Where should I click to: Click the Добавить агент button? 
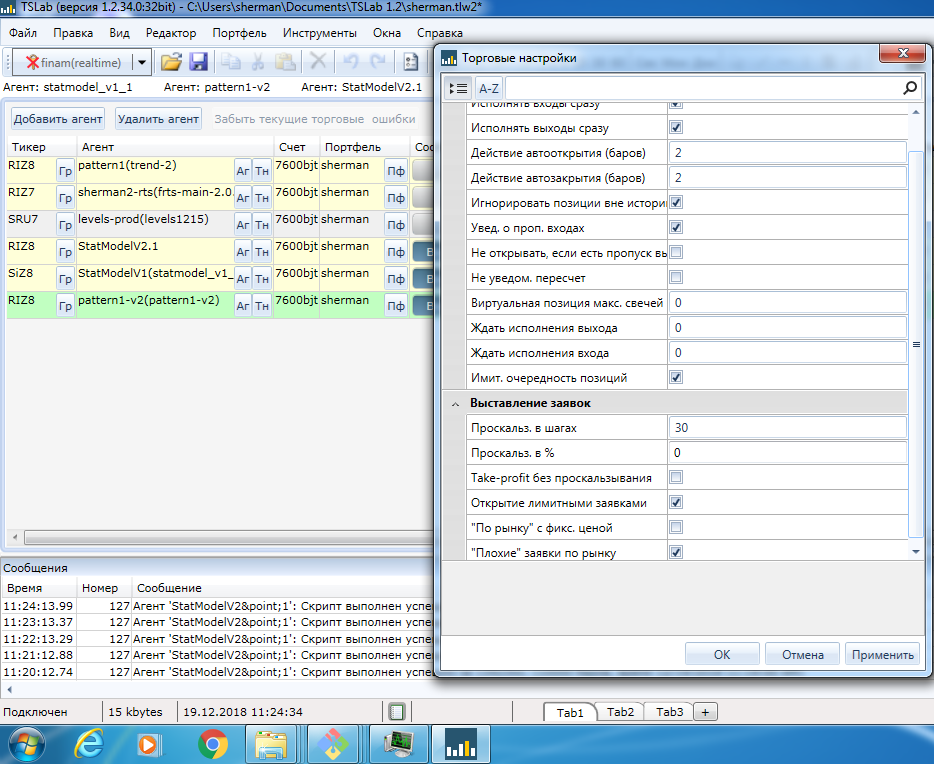(58, 119)
